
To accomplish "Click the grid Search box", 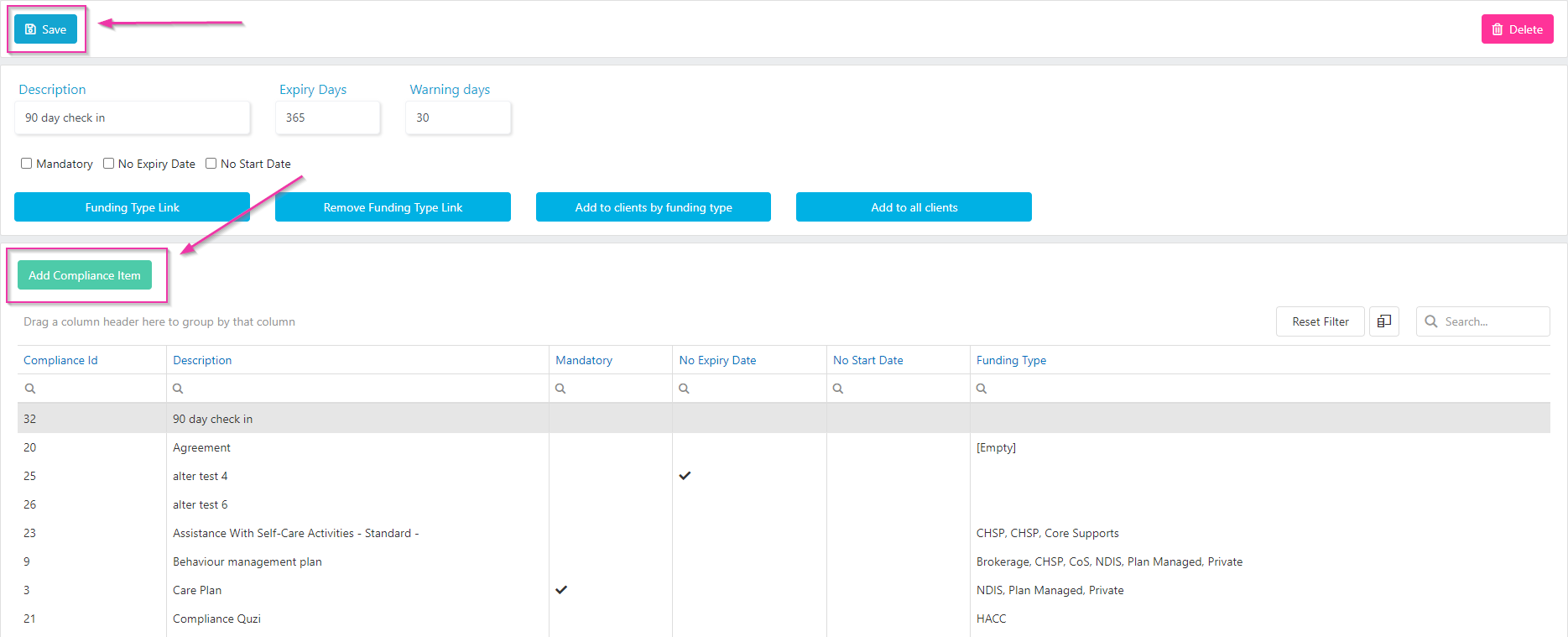I will (1483, 321).
